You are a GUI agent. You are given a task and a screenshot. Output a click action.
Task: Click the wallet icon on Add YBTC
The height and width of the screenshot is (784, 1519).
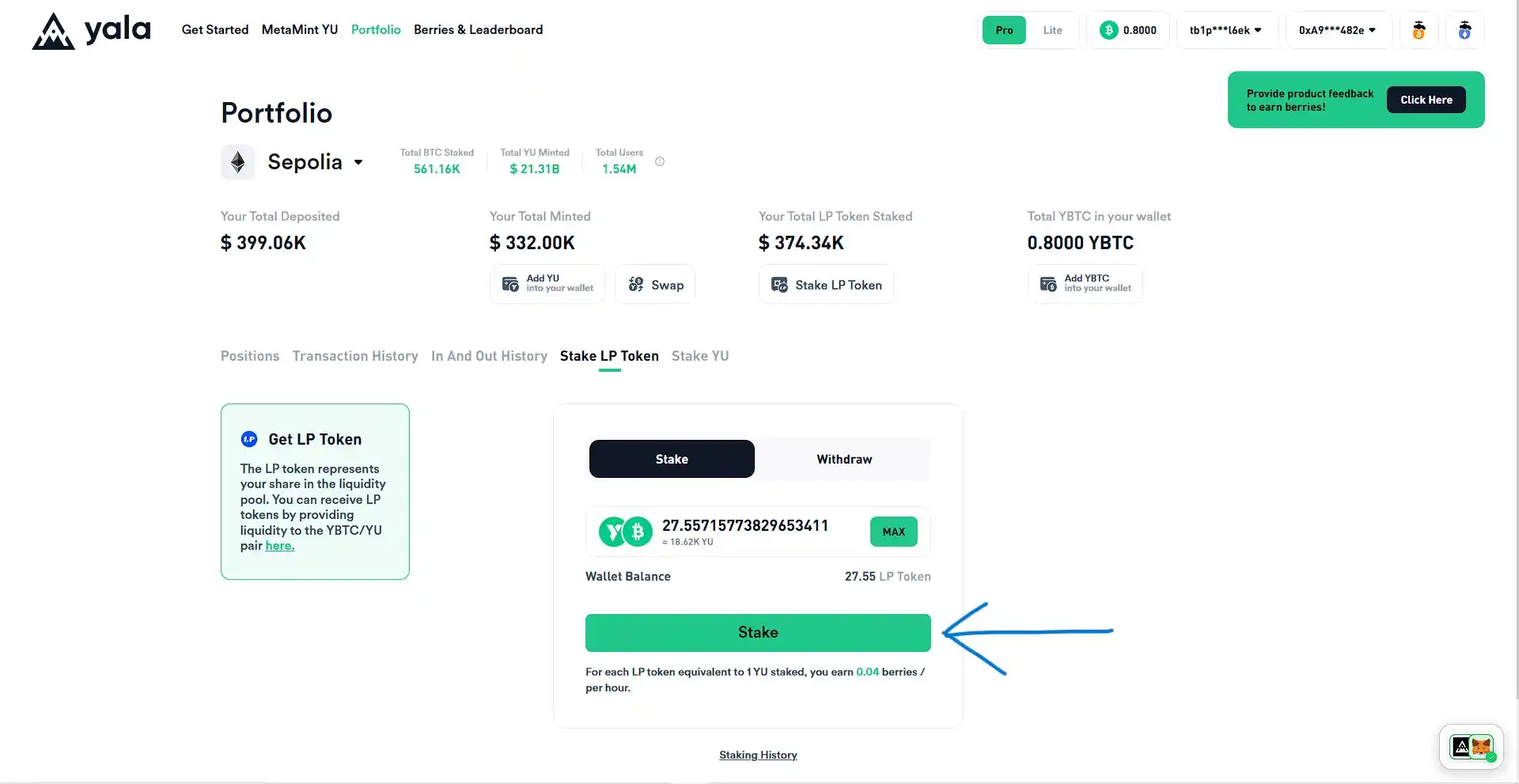coord(1048,284)
